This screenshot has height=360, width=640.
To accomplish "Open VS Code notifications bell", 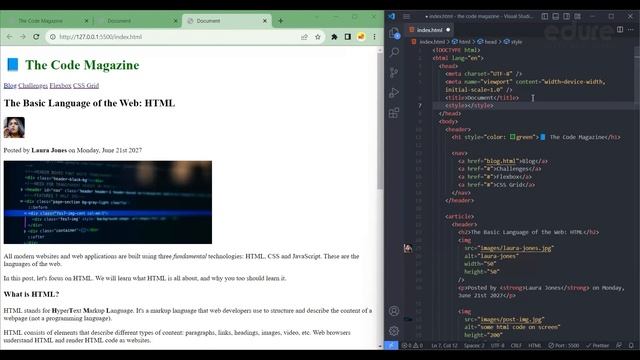I will point(631,345).
